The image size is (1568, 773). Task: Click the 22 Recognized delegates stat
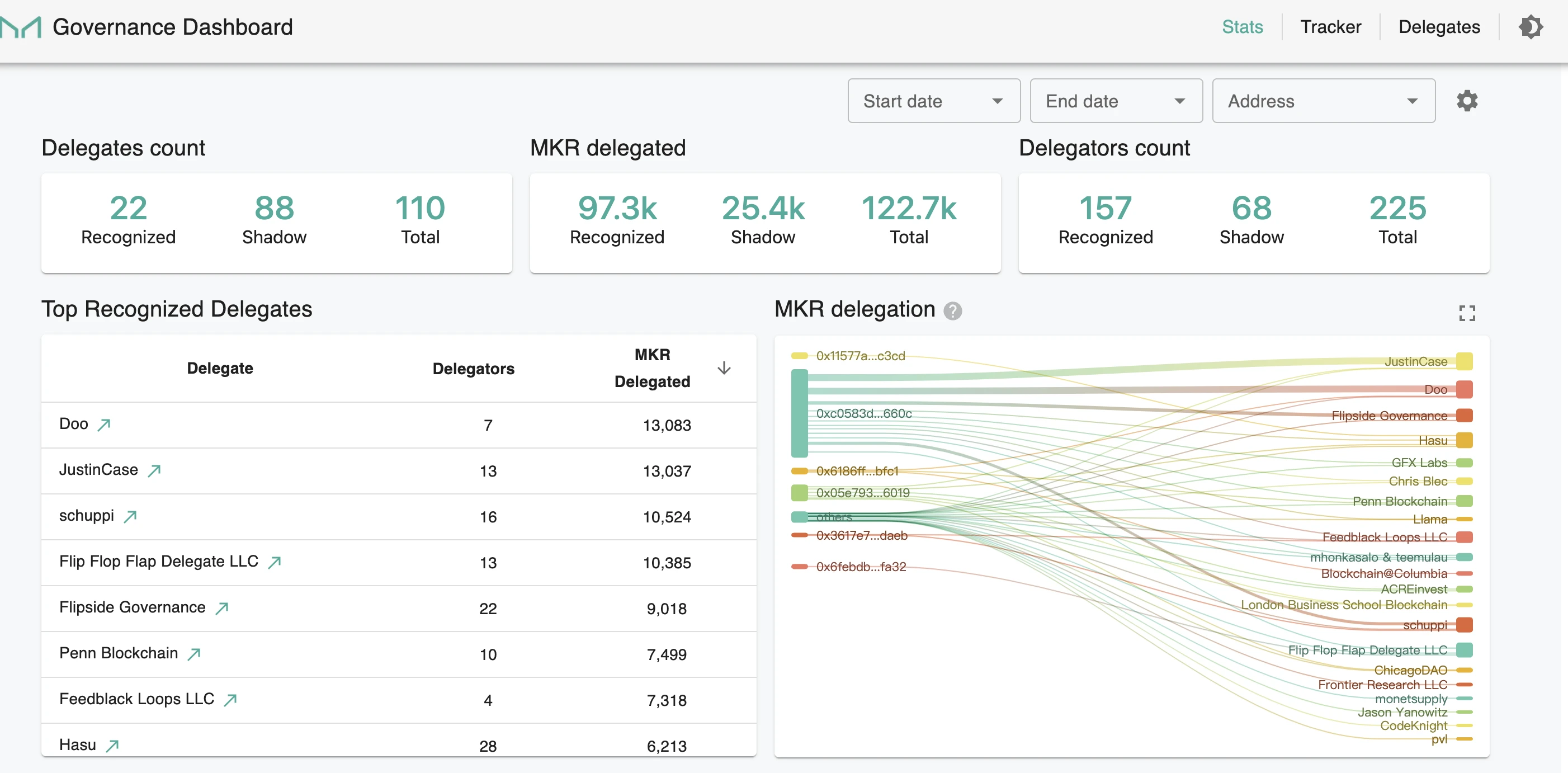click(129, 219)
